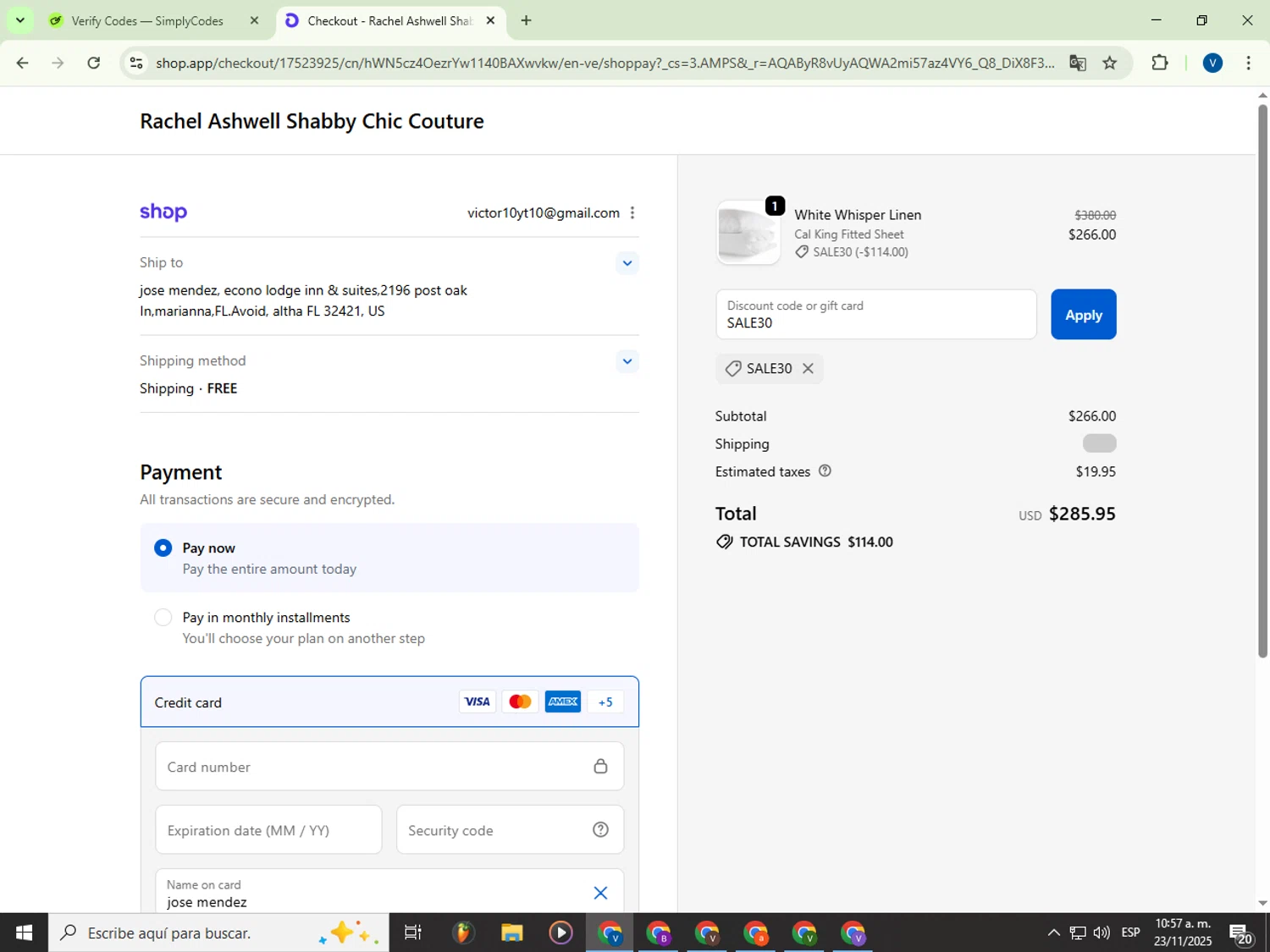Click the page vertical scrollbar
Screen dimensions: 1270x952
[x=1262, y=381]
